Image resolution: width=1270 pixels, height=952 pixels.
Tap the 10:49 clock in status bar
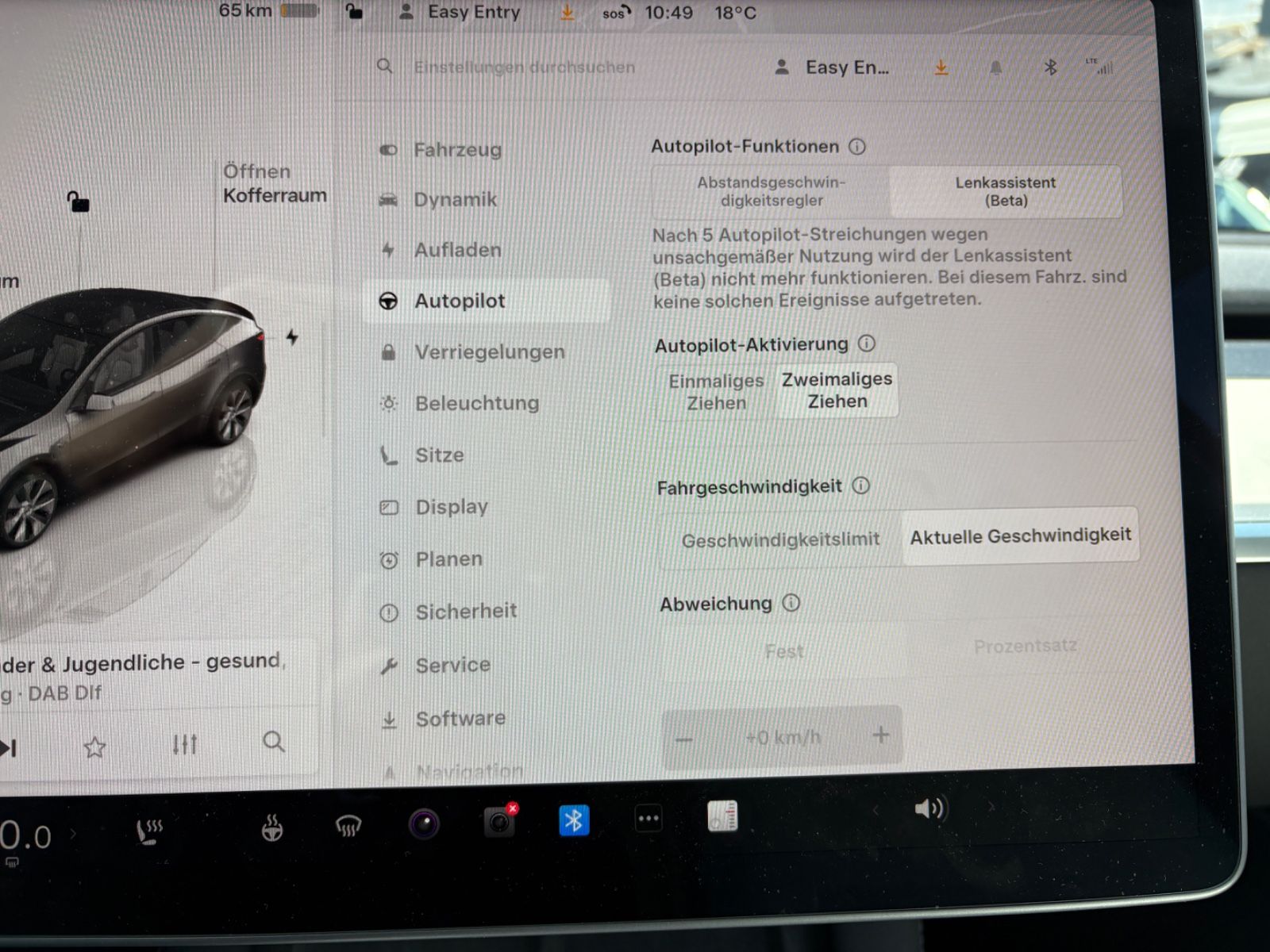click(x=668, y=13)
